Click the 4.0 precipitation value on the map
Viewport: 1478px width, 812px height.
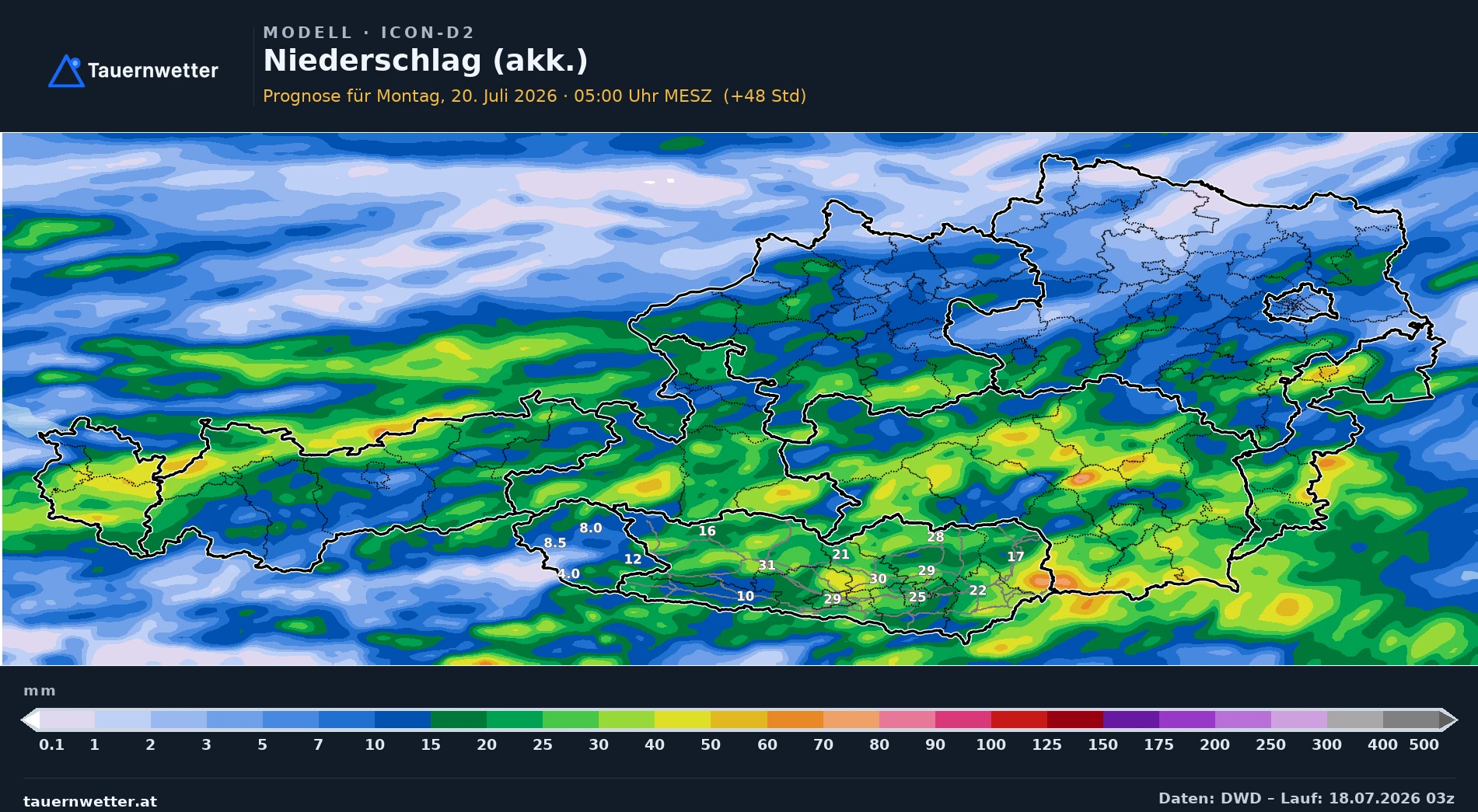click(569, 573)
